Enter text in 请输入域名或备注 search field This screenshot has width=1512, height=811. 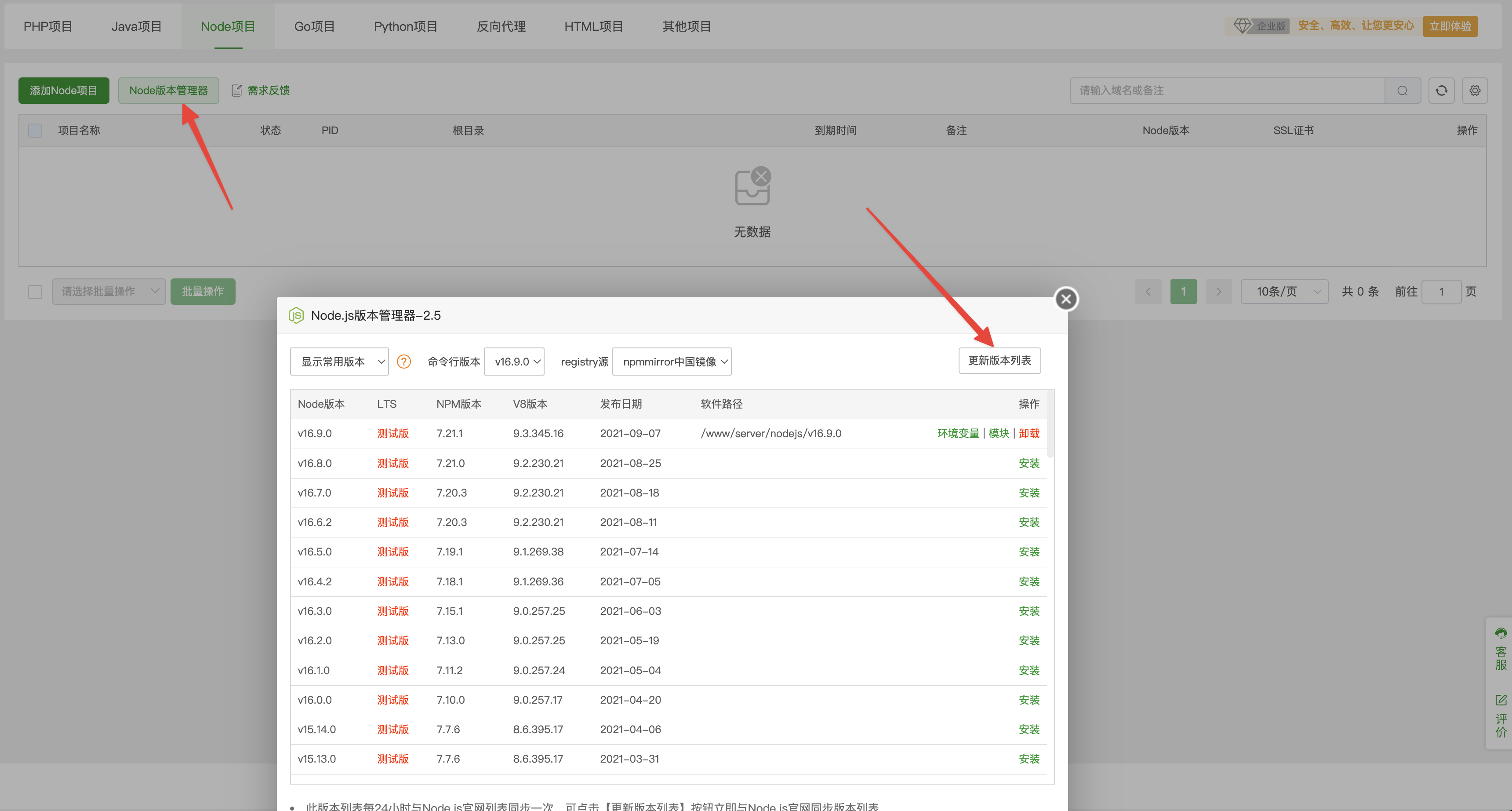pos(1229,90)
